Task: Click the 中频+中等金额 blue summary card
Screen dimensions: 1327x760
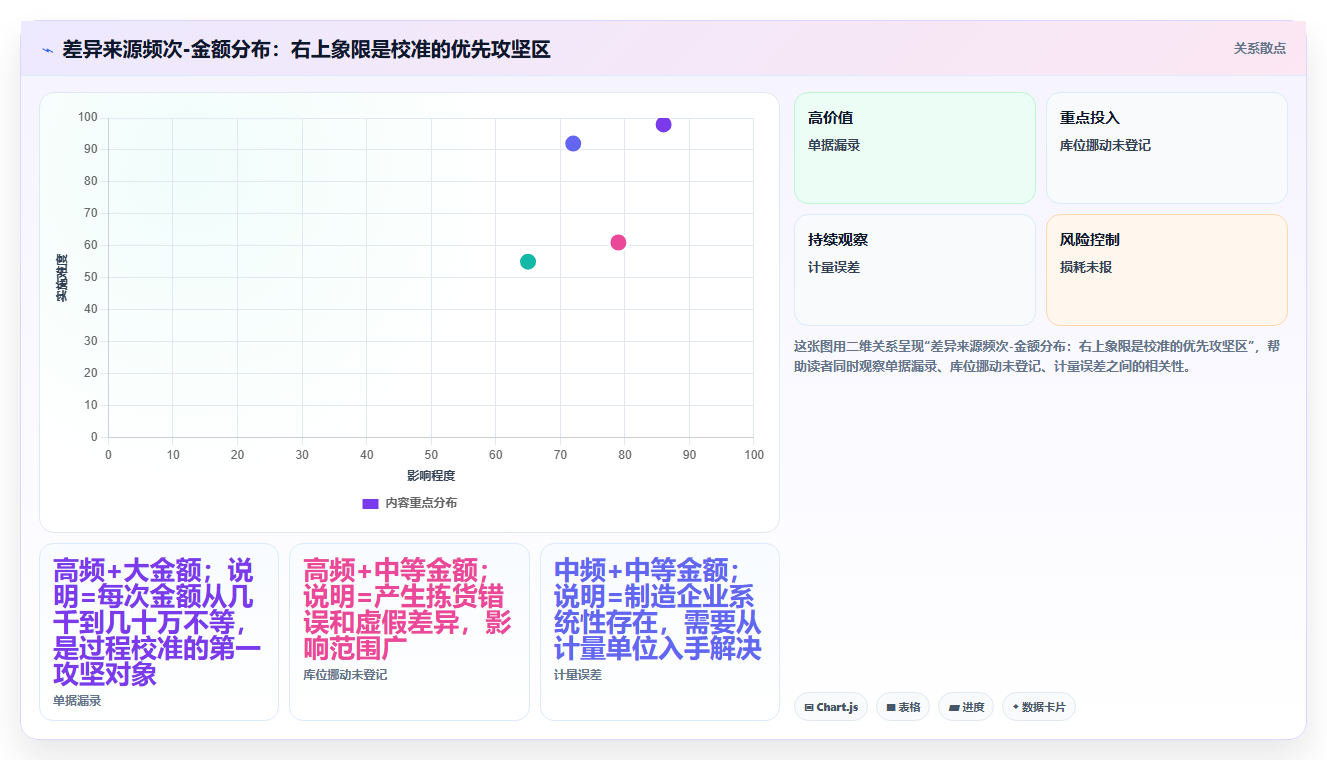Action: pyautogui.click(x=660, y=632)
